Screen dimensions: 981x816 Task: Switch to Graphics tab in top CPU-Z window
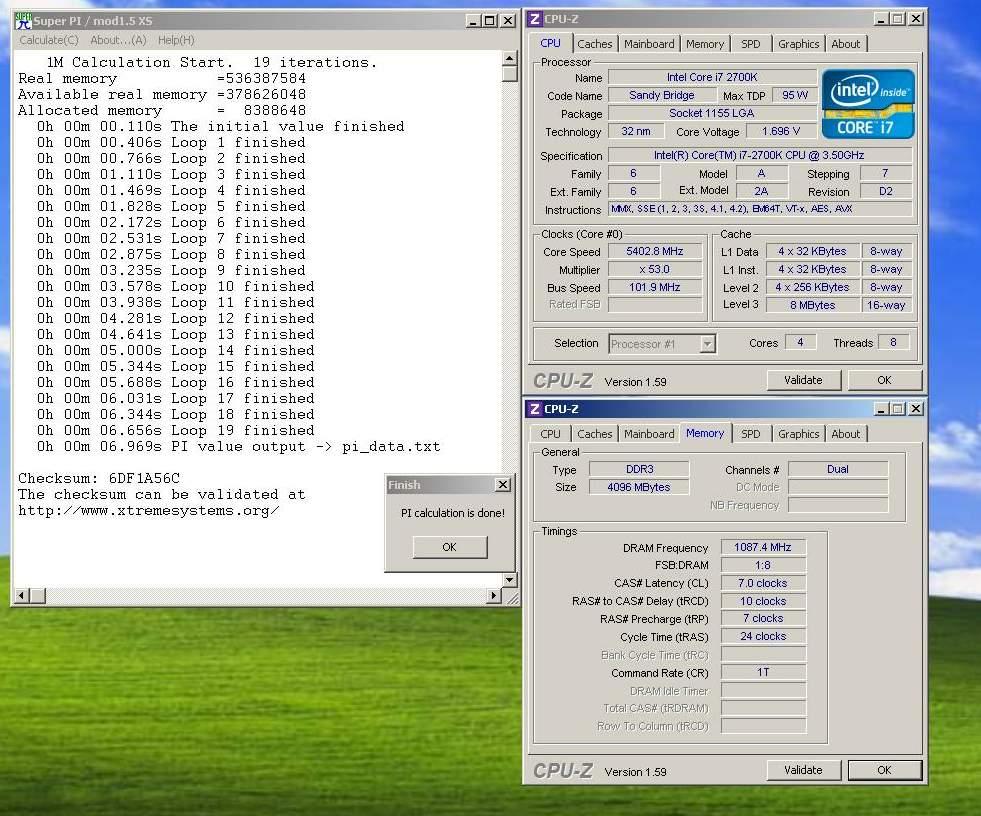point(798,44)
